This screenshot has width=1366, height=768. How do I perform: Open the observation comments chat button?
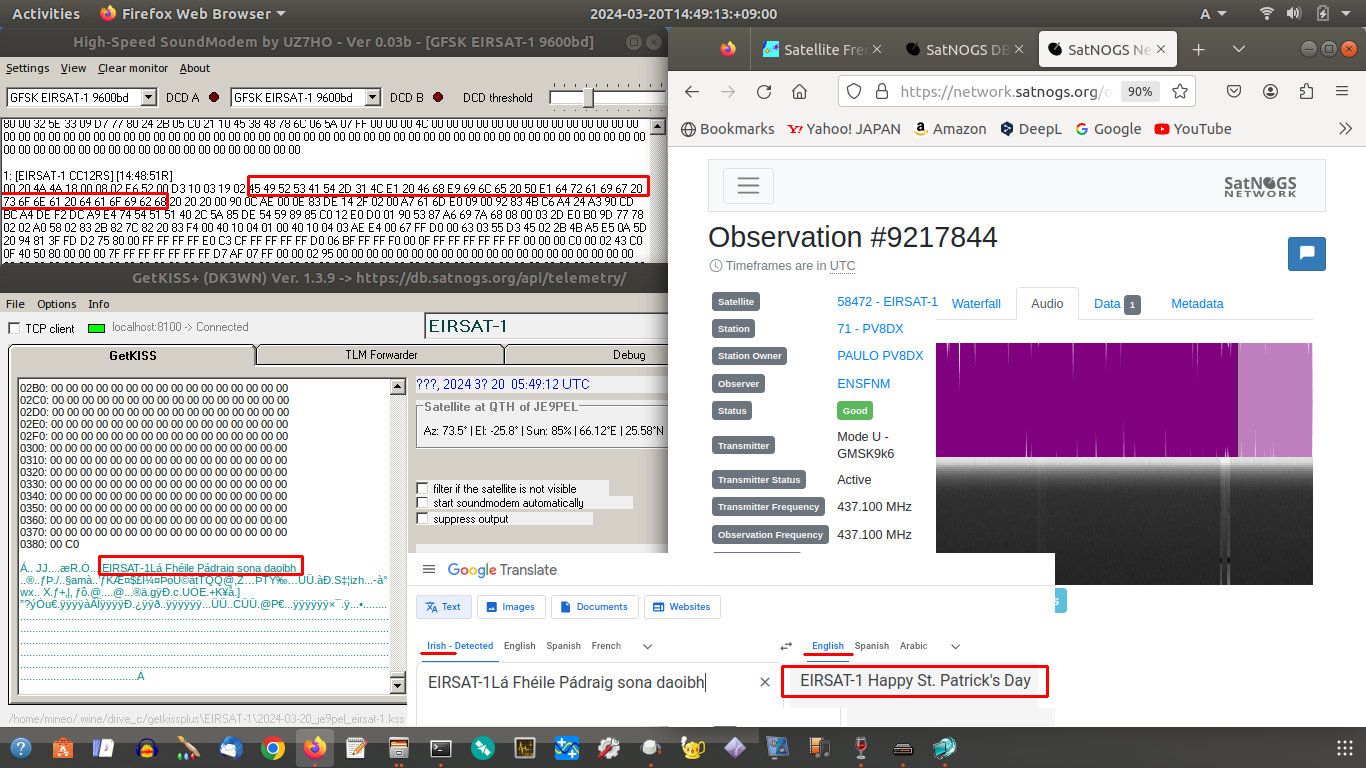(x=1306, y=254)
